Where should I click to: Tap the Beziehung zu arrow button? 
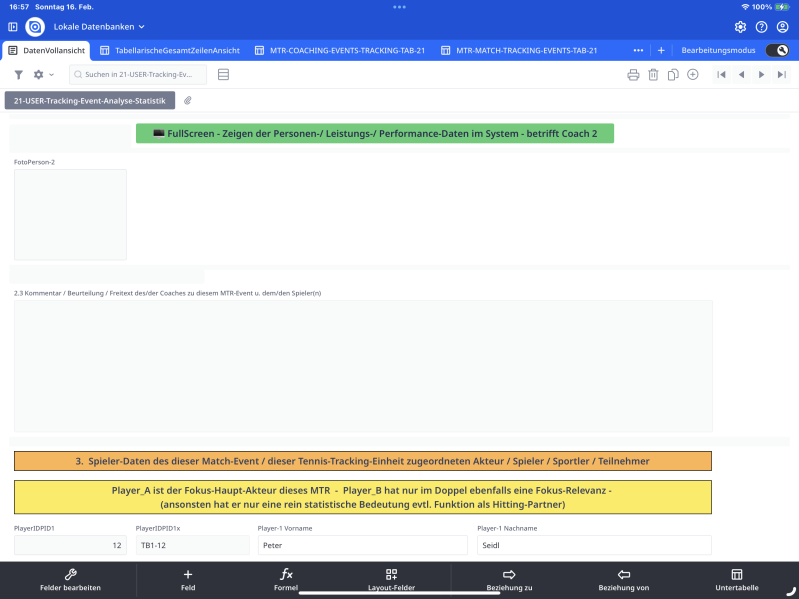tap(509, 580)
